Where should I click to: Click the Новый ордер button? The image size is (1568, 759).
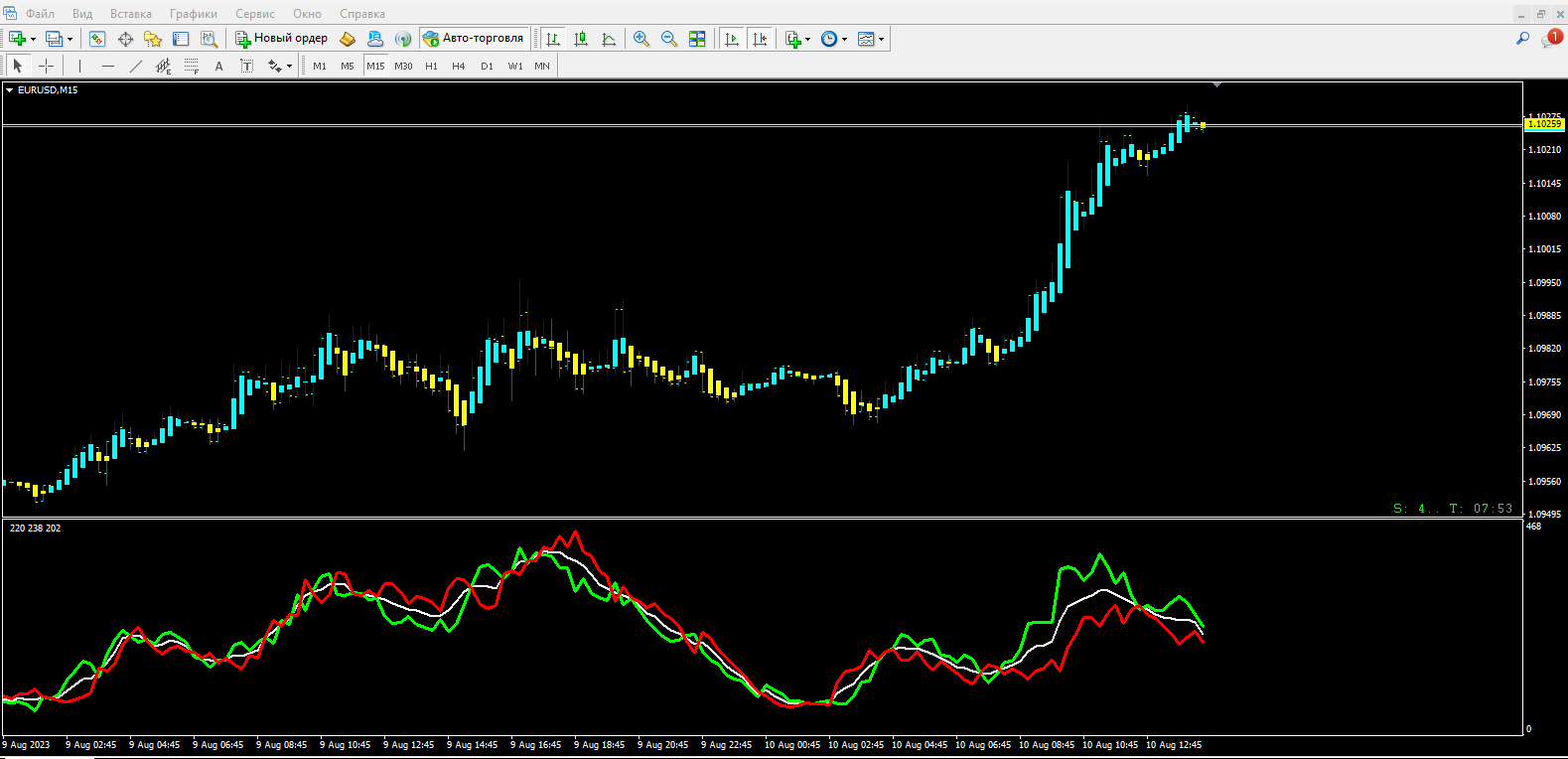[282, 39]
